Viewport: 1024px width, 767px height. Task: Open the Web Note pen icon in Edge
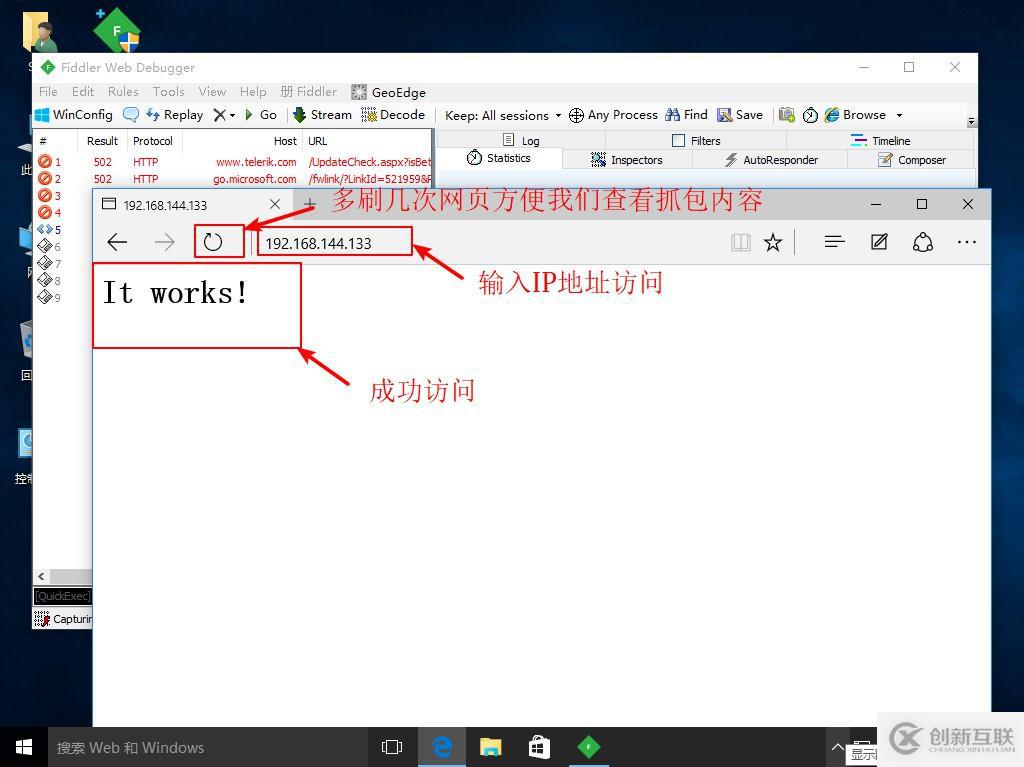point(878,242)
